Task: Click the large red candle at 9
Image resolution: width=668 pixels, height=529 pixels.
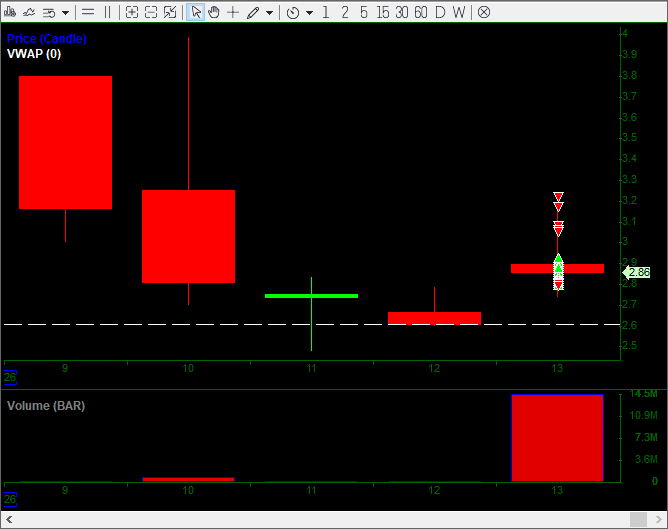Action: point(66,142)
